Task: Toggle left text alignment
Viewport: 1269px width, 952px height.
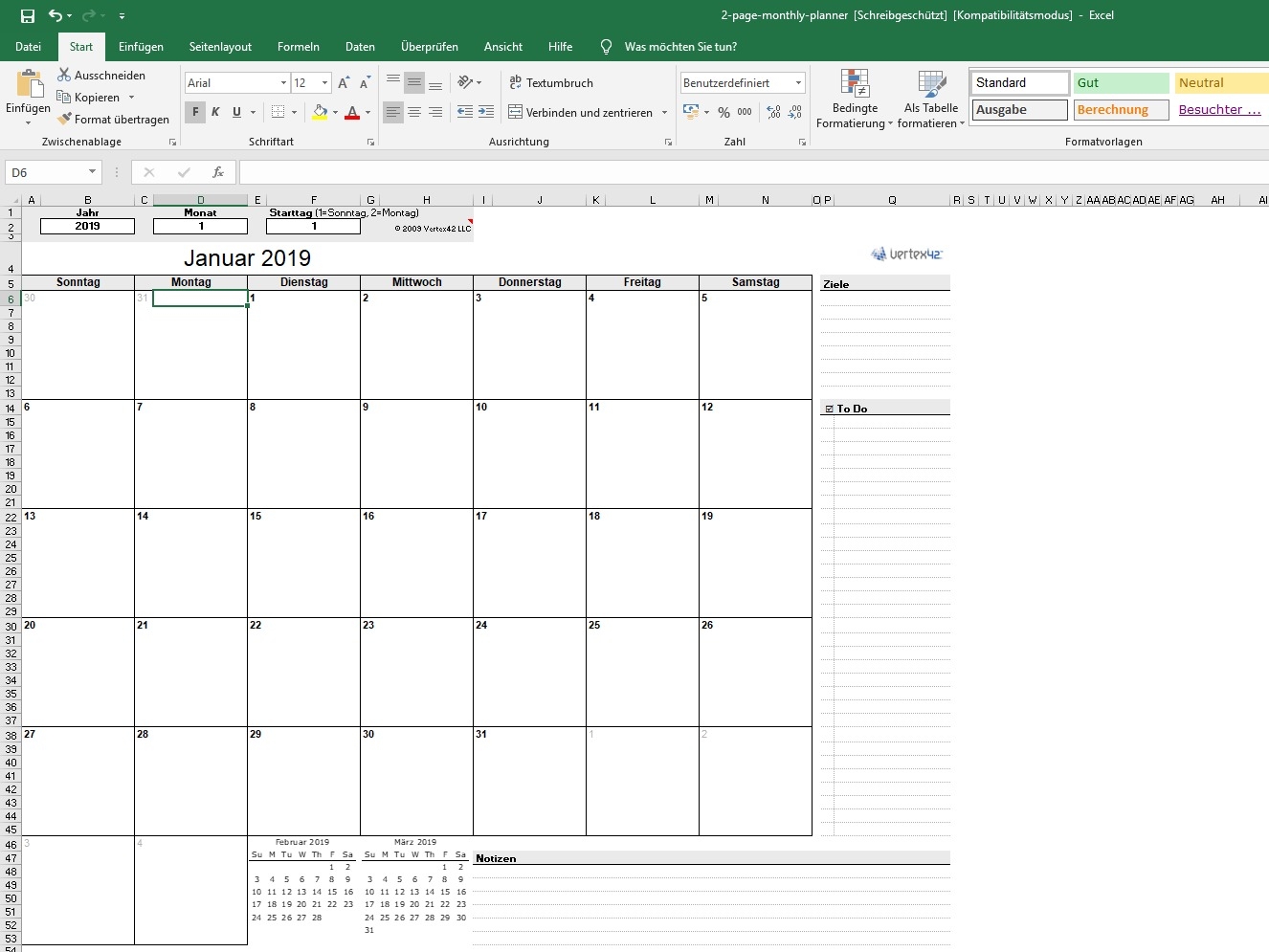Action: 393,112
